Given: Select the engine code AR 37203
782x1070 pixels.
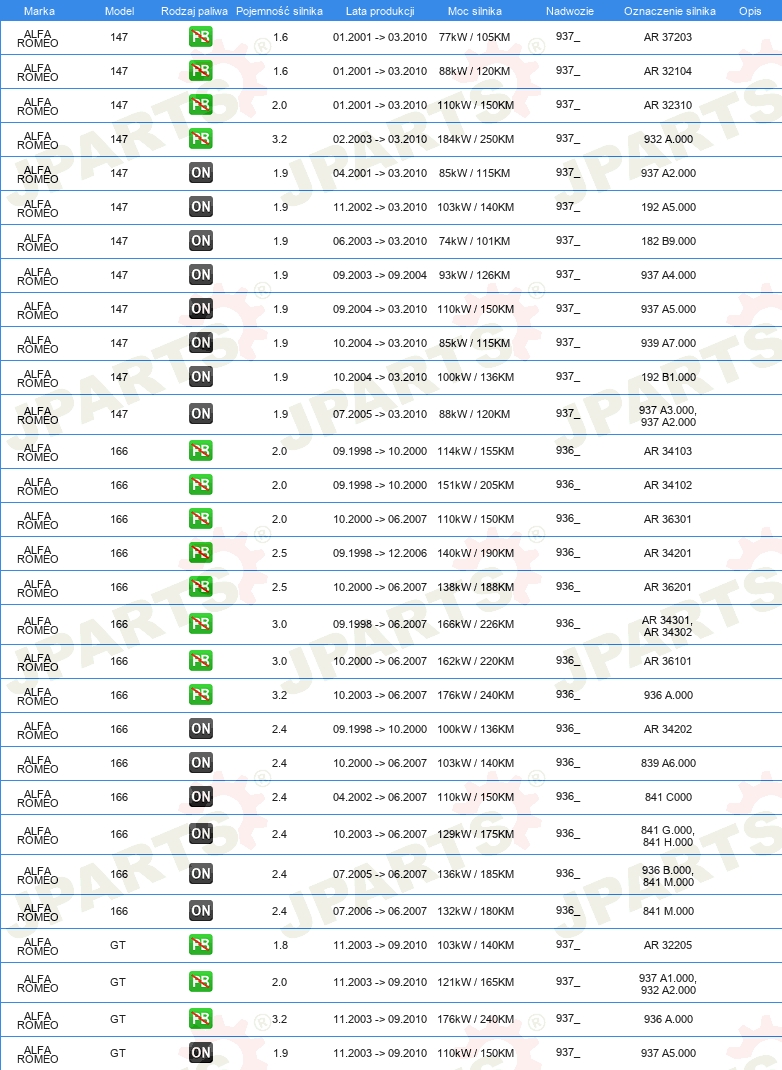Looking at the screenshot, I should (668, 37).
